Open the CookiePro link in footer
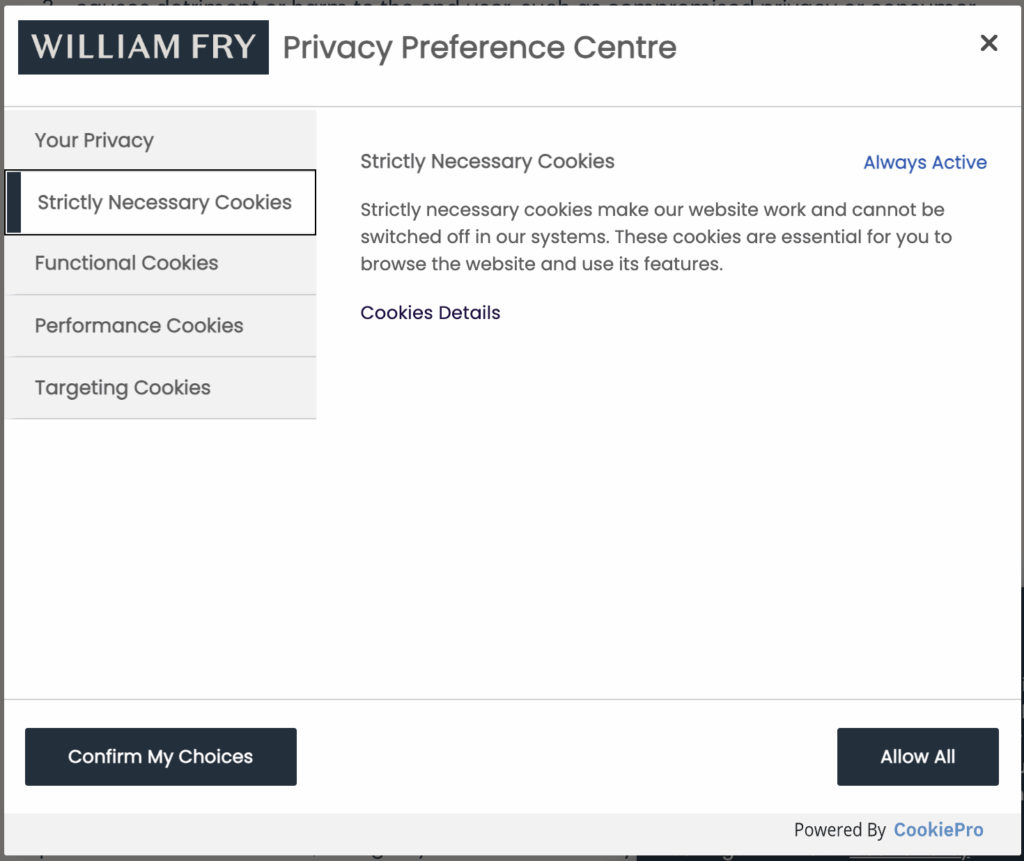Viewport: 1024px width, 861px height. [x=938, y=830]
